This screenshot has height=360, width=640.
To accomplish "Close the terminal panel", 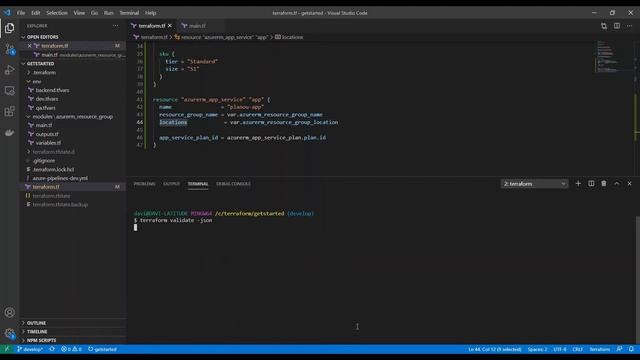I will pos(629,184).
